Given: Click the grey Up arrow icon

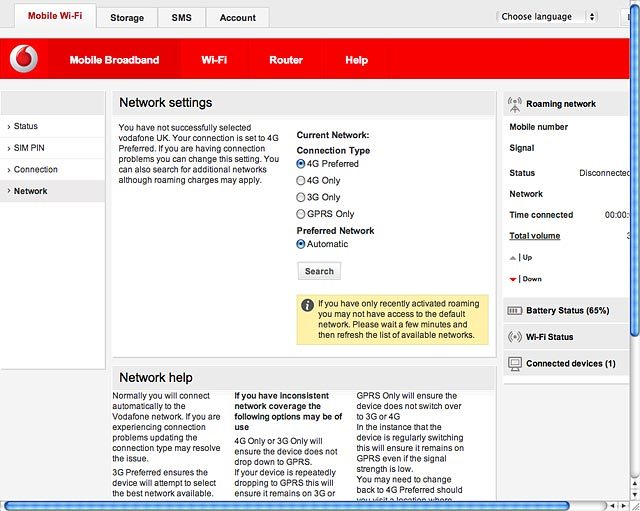Looking at the screenshot, I should point(513,258).
